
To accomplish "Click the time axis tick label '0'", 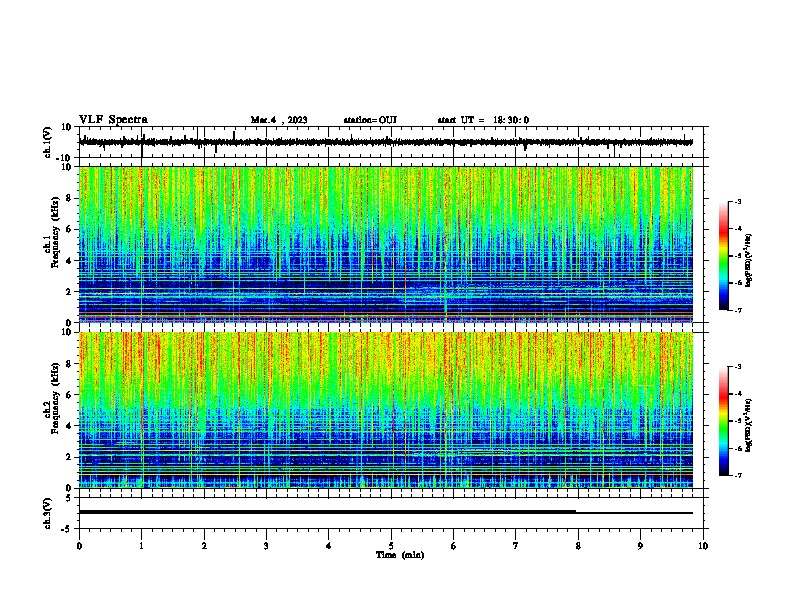I will pos(79,546).
